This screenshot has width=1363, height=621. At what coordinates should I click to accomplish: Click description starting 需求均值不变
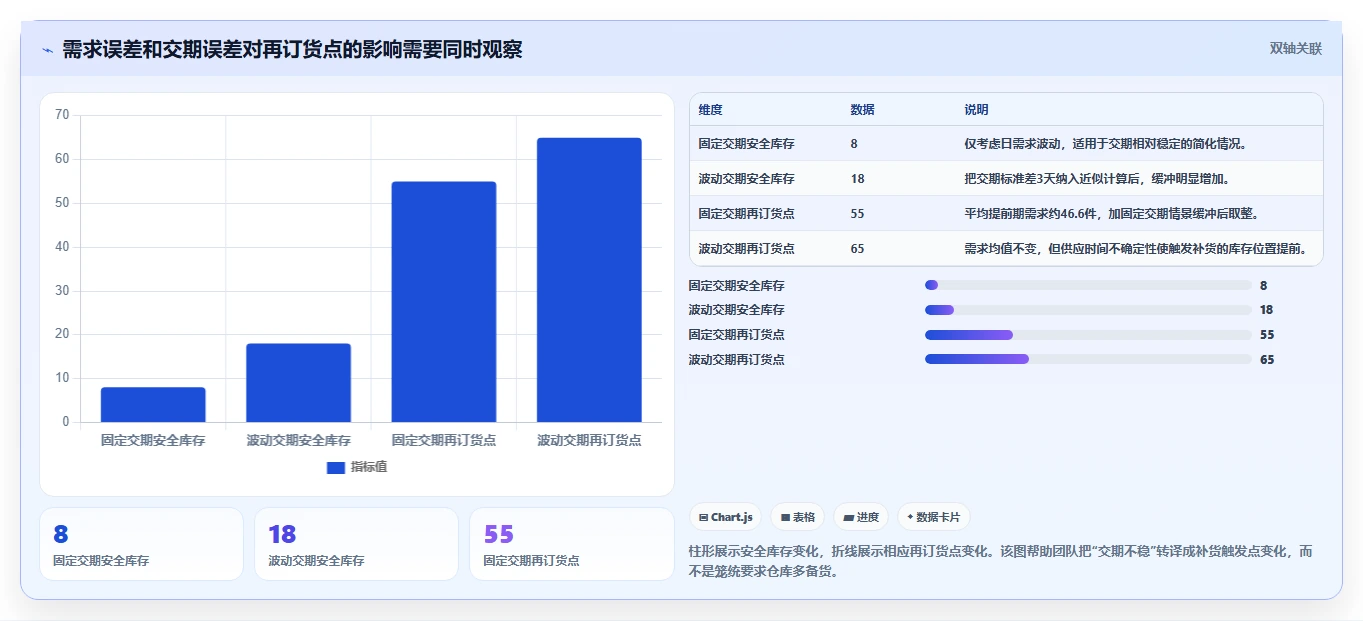[x=1135, y=249]
